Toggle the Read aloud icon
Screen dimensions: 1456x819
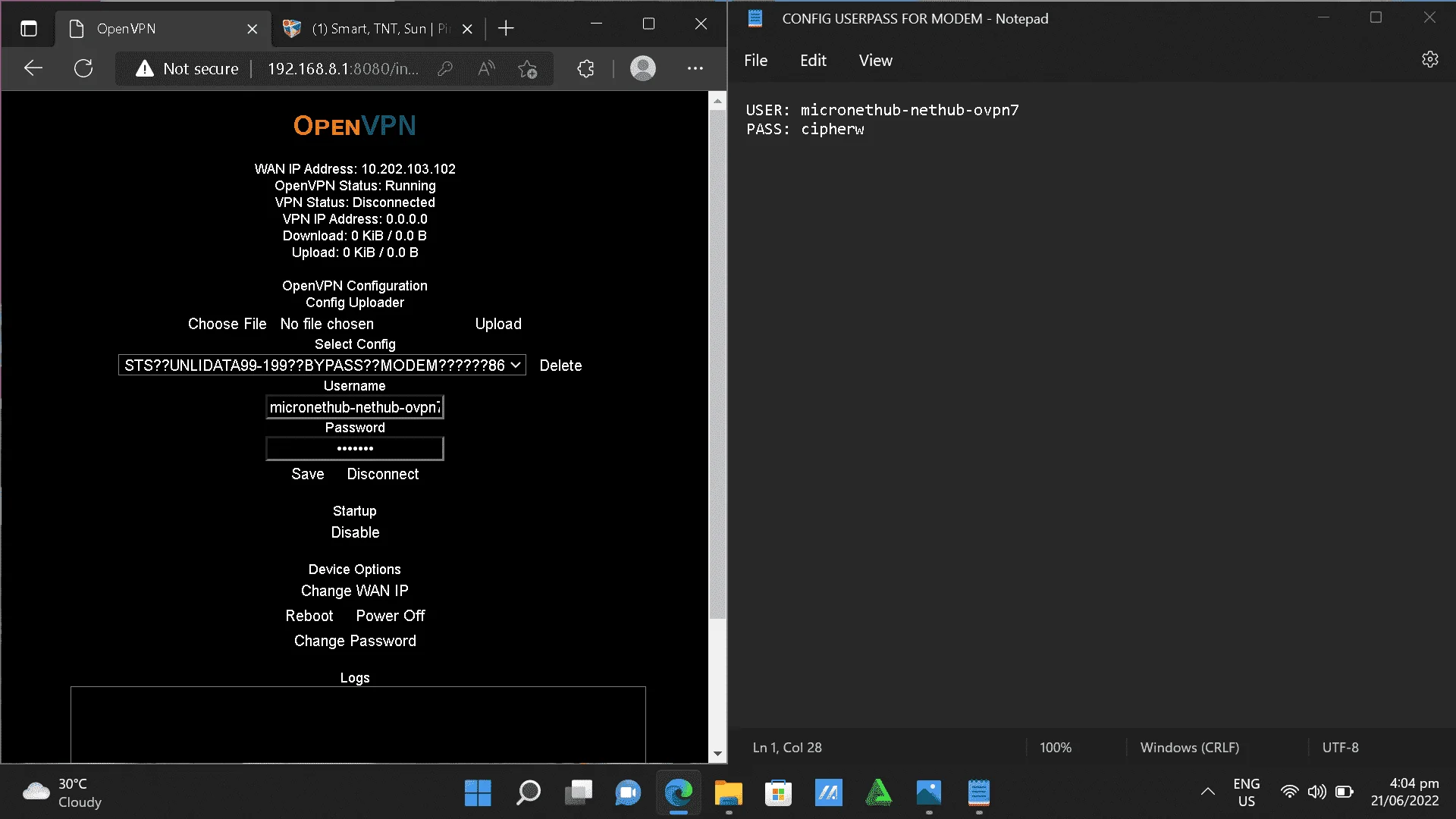coord(486,69)
